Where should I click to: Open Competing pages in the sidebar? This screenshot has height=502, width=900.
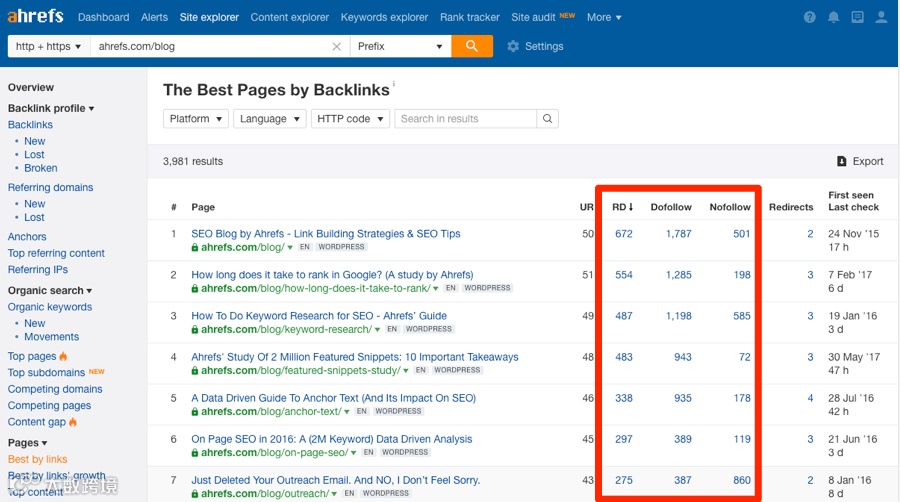49,406
